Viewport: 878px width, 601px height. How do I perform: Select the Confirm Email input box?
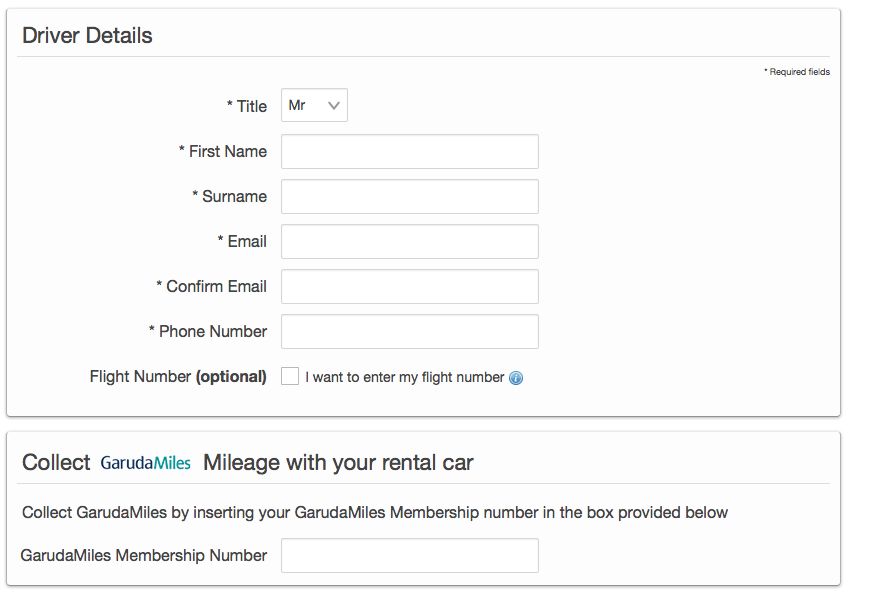point(409,287)
